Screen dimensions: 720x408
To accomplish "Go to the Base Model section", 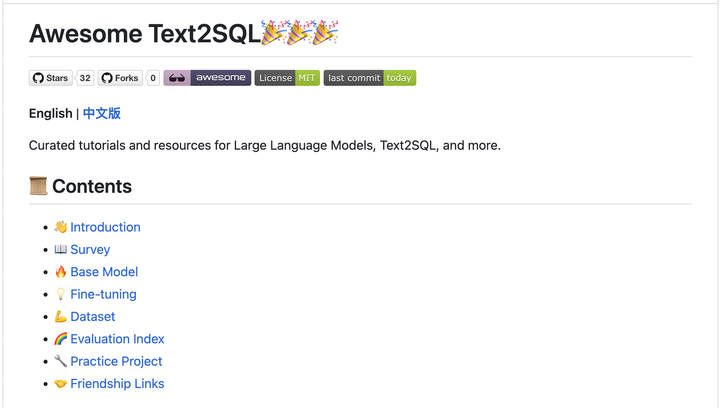I will (x=104, y=272).
